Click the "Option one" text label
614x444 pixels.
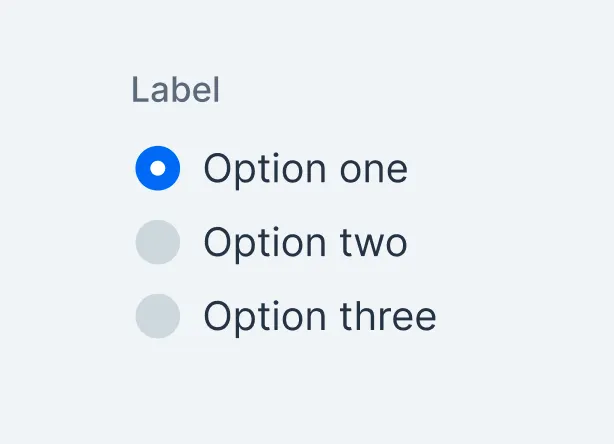coord(305,168)
